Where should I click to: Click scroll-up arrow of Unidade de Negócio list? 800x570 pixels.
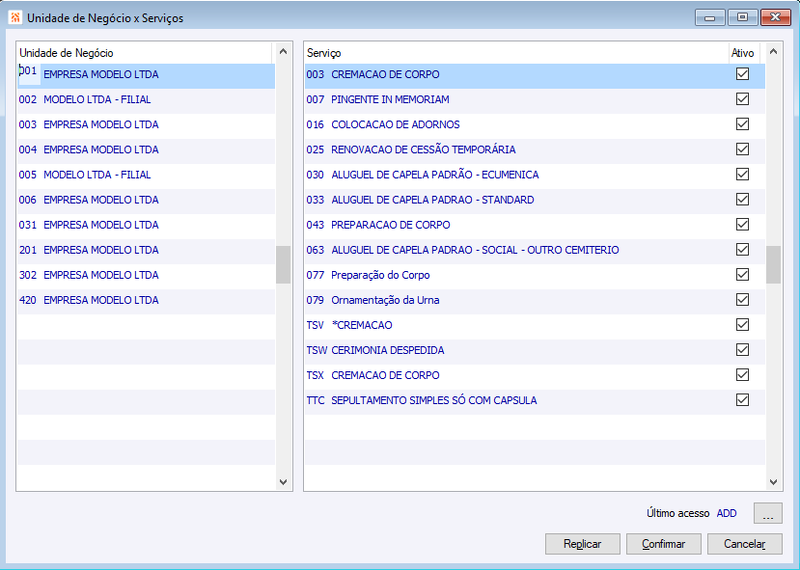click(283, 52)
